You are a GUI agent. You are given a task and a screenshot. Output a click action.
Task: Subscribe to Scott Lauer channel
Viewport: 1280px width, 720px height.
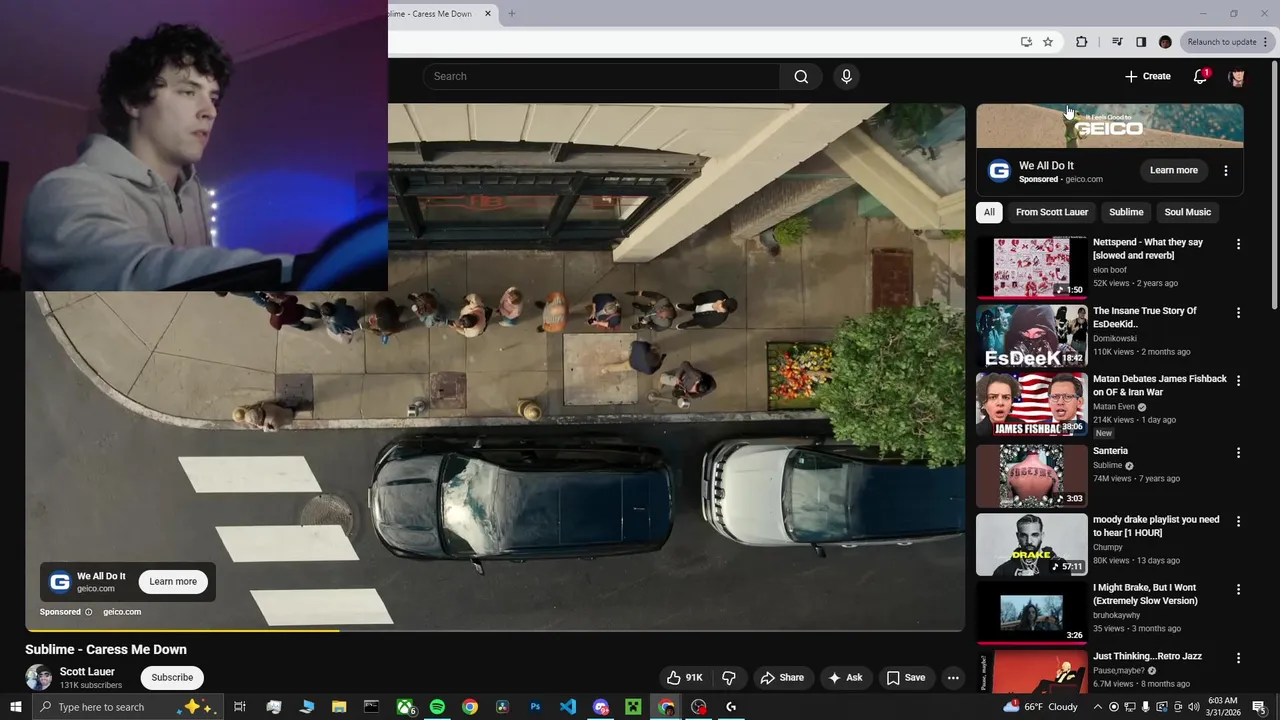tap(172, 678)
